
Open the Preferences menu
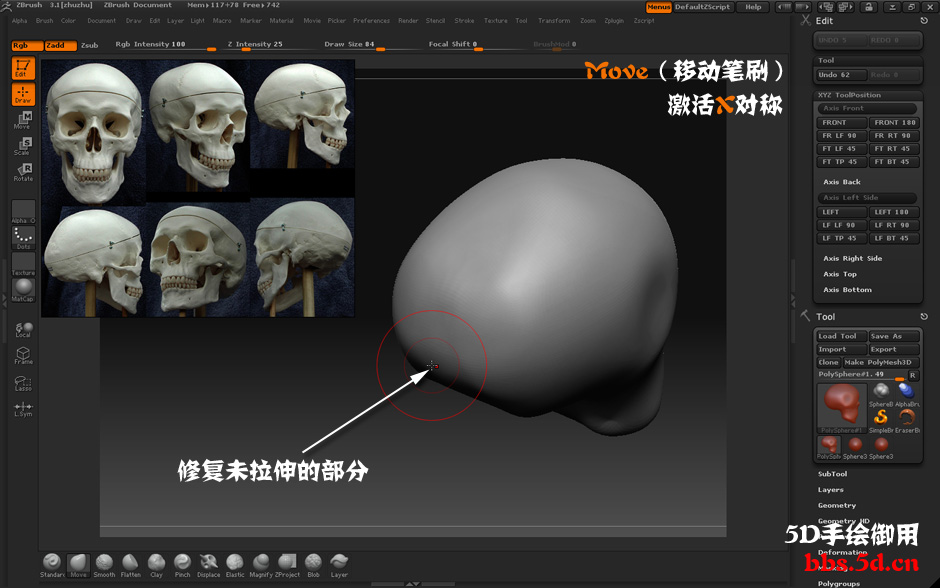tap(371, 20)
